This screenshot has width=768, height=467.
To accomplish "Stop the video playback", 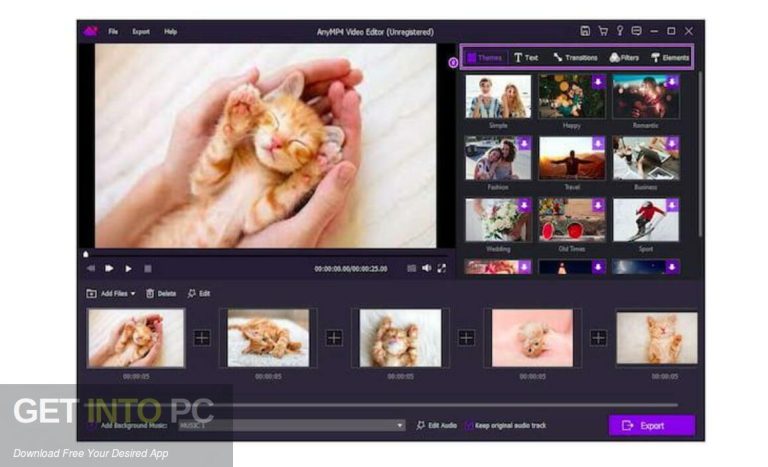I will coord(147,269).
